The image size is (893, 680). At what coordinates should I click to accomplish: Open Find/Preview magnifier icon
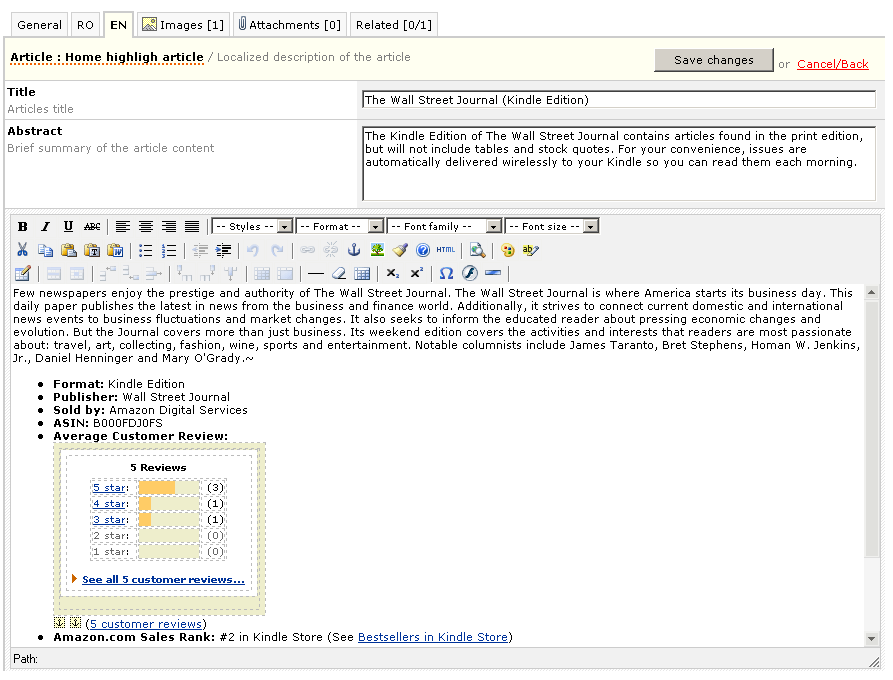coord(477,249)
